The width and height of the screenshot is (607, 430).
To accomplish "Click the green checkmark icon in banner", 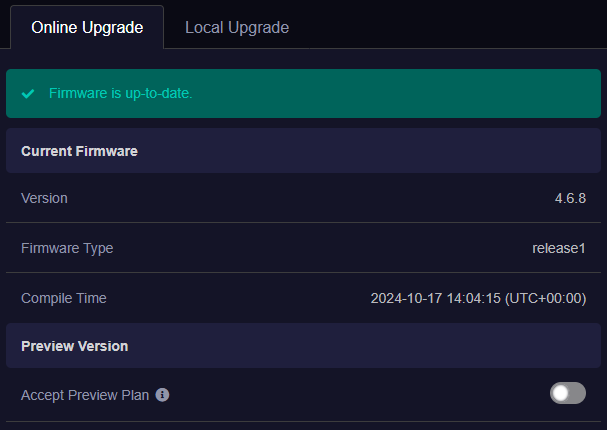I will (28, 93).
